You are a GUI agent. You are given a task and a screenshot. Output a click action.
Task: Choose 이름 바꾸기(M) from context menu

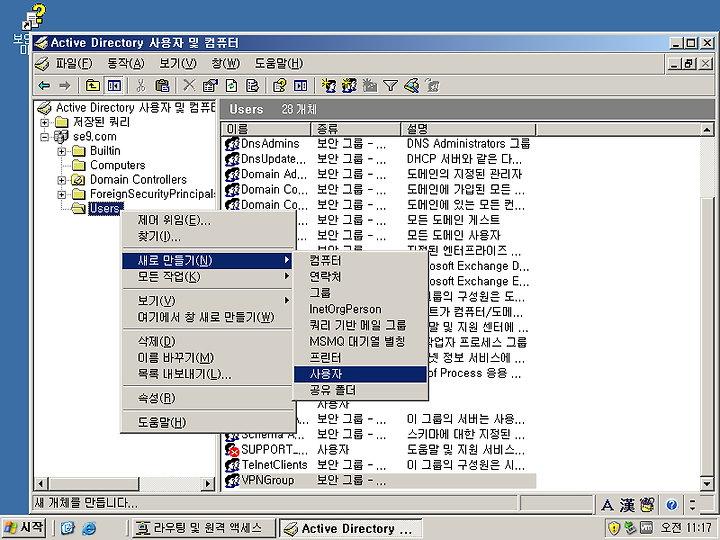pos(207,358)
